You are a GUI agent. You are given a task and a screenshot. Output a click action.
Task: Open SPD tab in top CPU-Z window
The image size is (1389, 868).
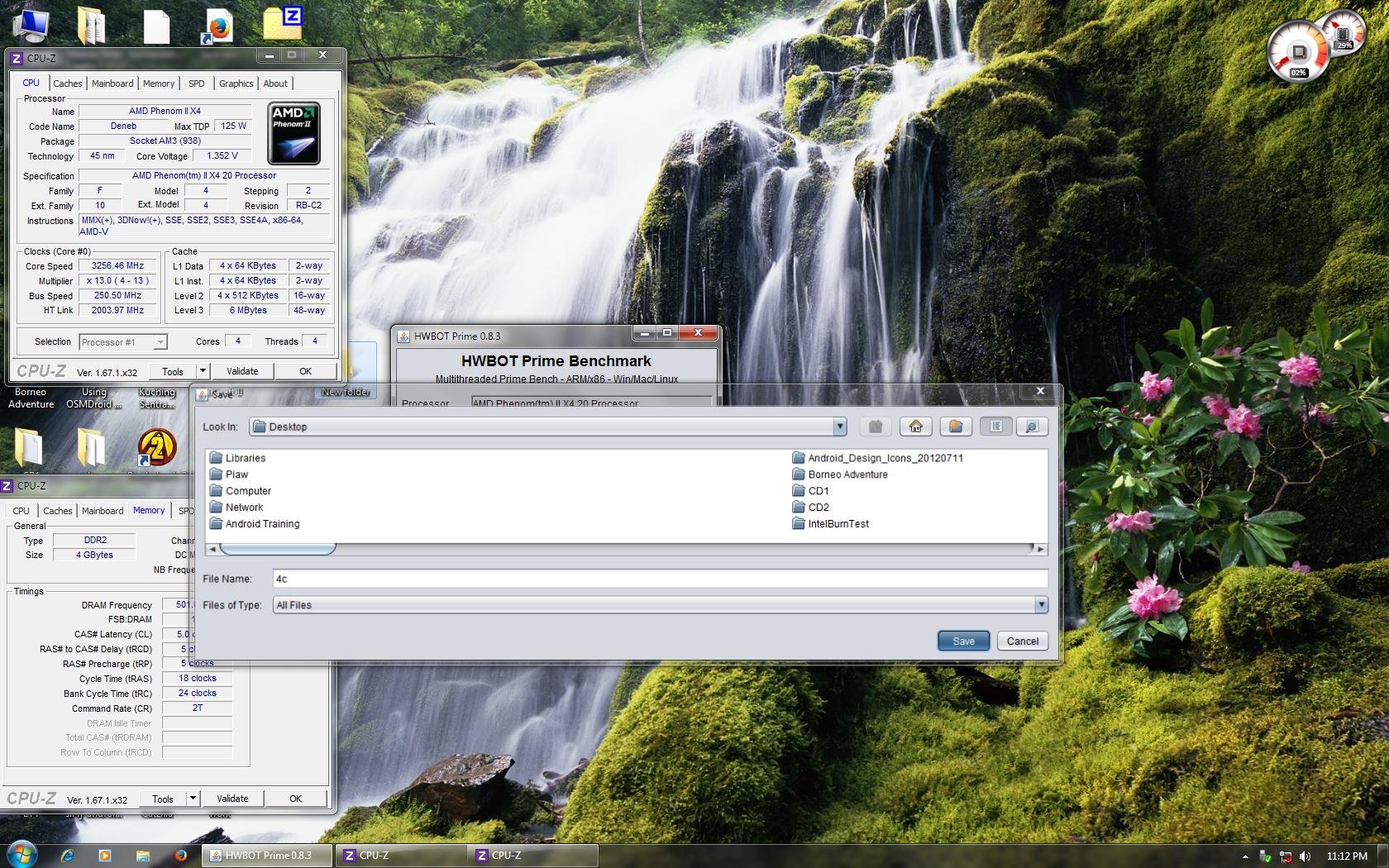click(x=196, y=83)
